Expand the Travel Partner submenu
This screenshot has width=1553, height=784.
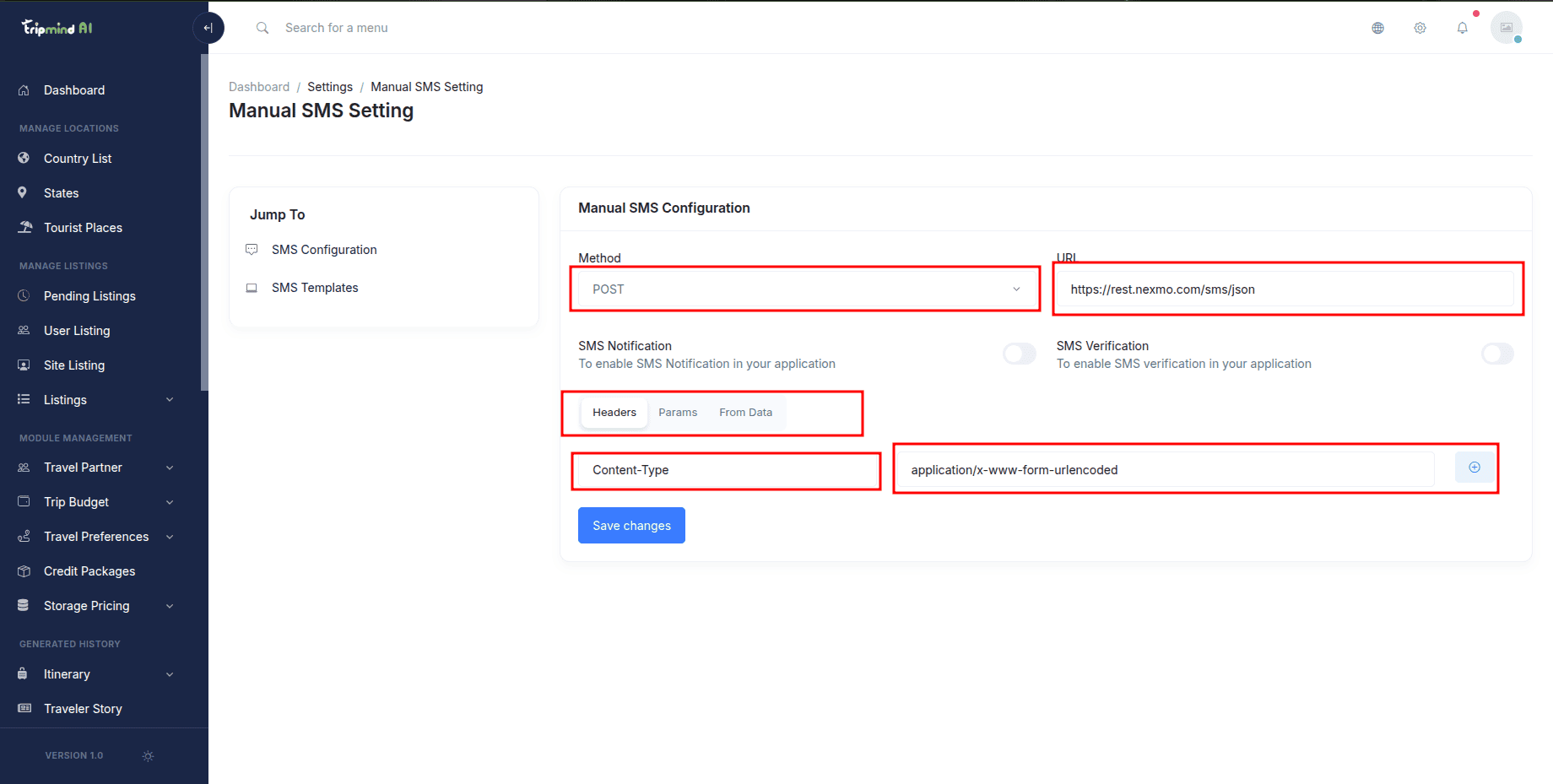point(170,468)
